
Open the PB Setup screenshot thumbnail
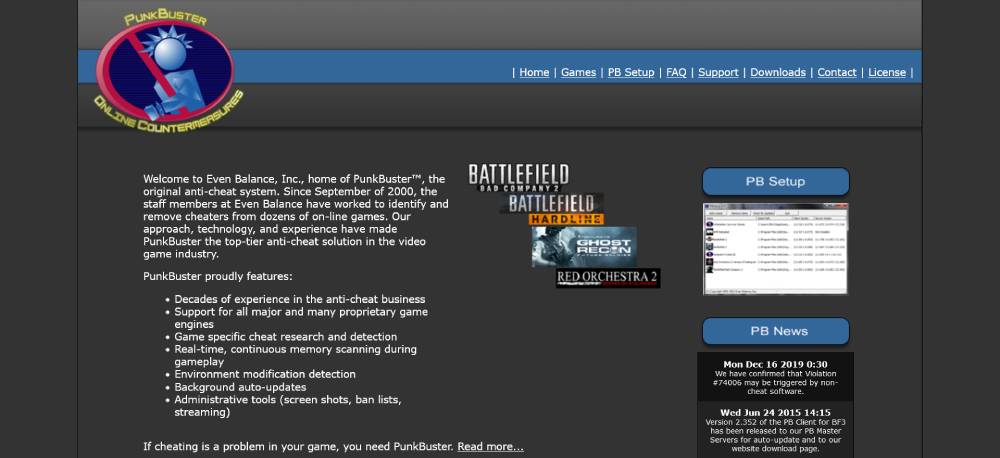(x=775, y=249)
